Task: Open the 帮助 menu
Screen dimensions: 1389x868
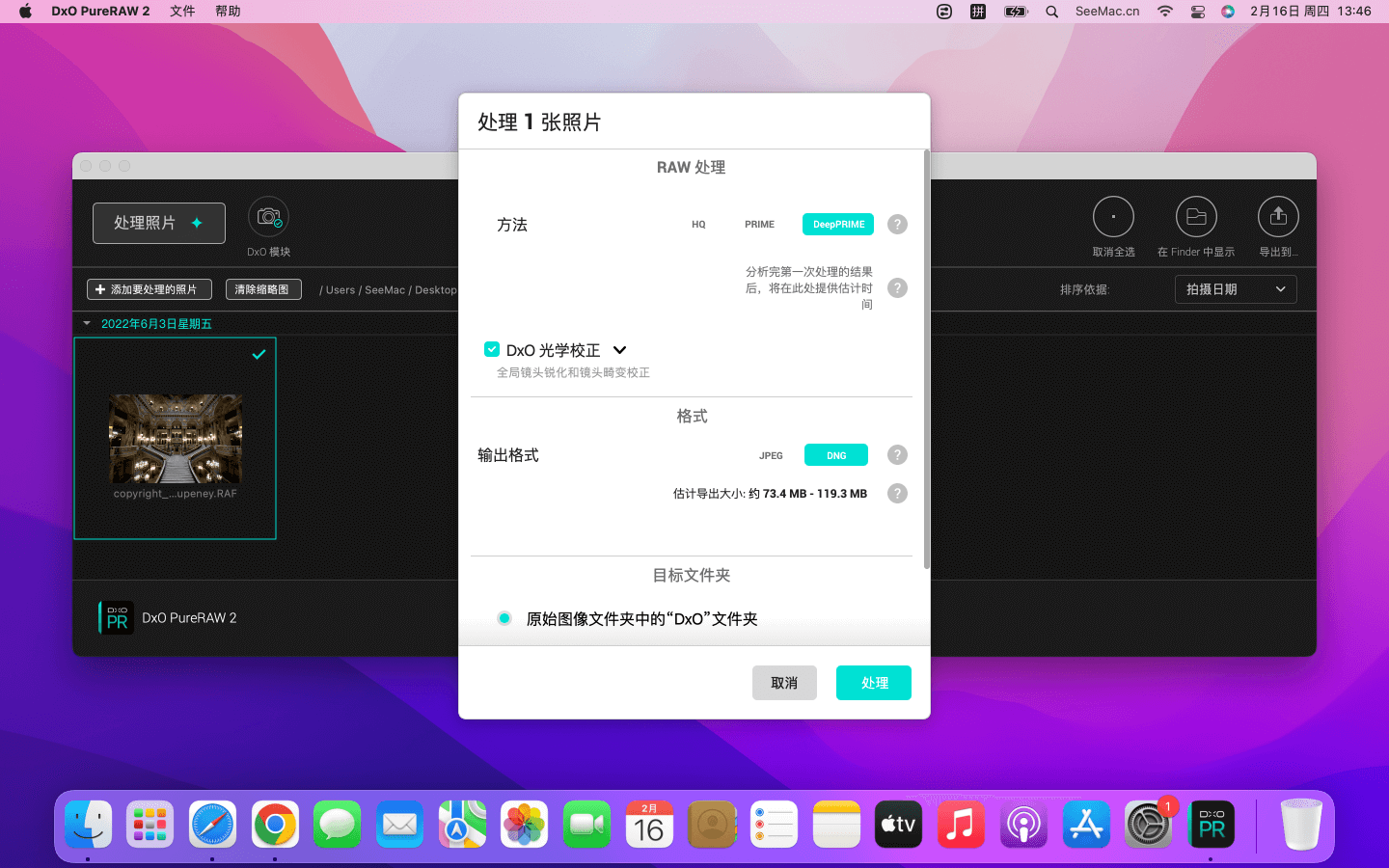Action: [228, 12]
